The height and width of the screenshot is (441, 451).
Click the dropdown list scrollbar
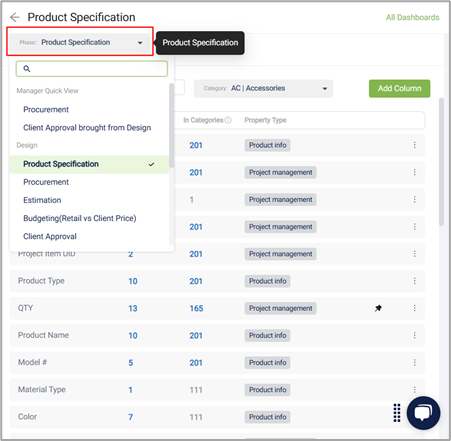click(x=171, y=126)
